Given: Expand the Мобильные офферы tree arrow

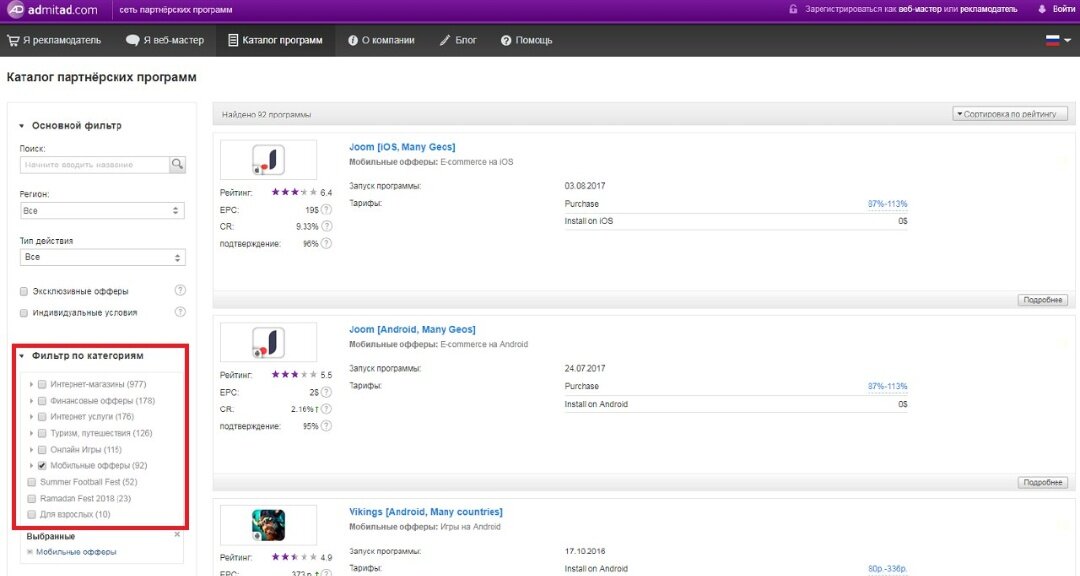Looking at the screenshot, I should (31, 466).
